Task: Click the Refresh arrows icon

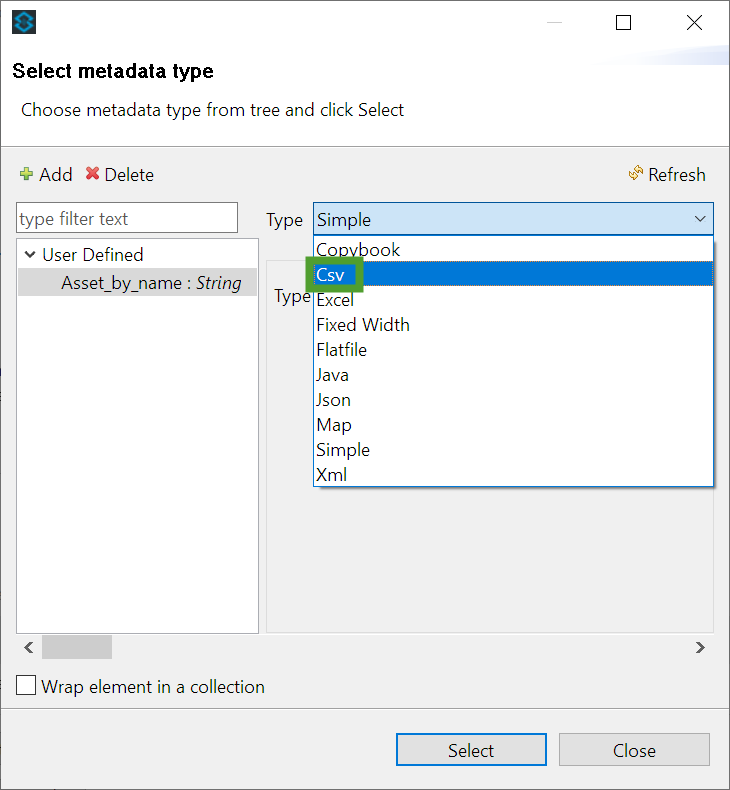Action: [x=636, y=173]
